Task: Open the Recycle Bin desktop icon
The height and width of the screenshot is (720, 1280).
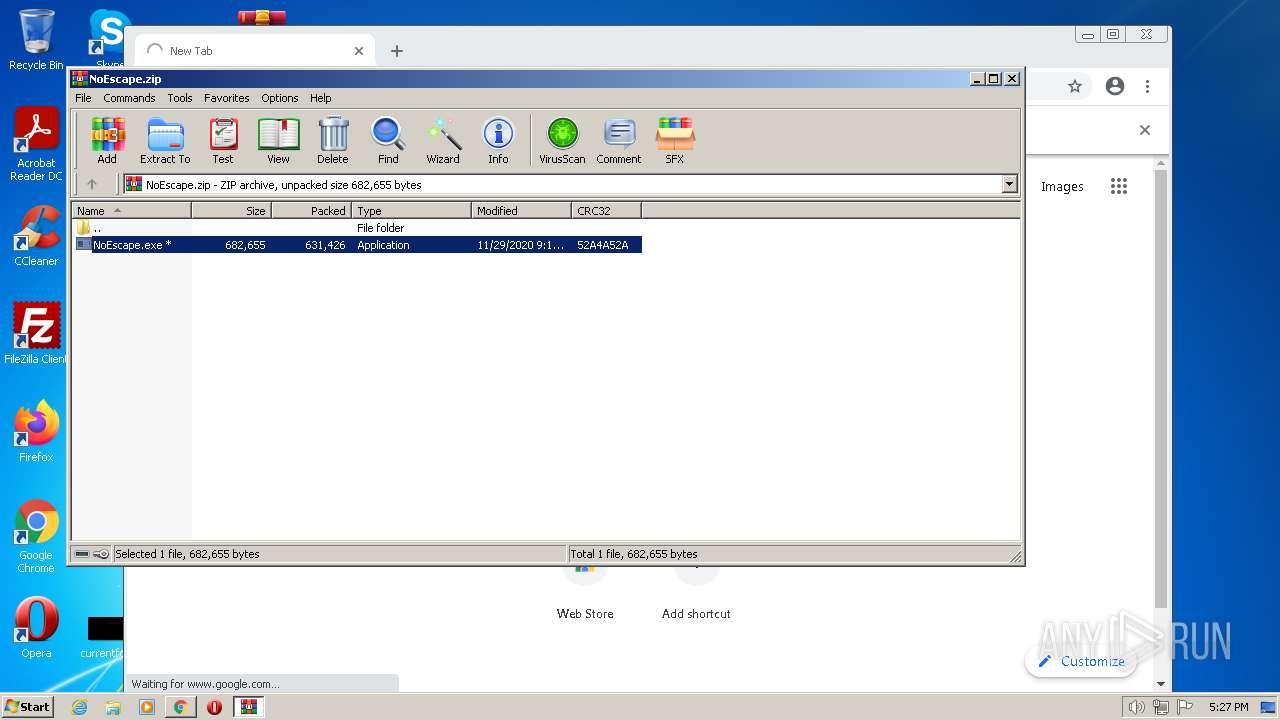Action: (36, 40)
